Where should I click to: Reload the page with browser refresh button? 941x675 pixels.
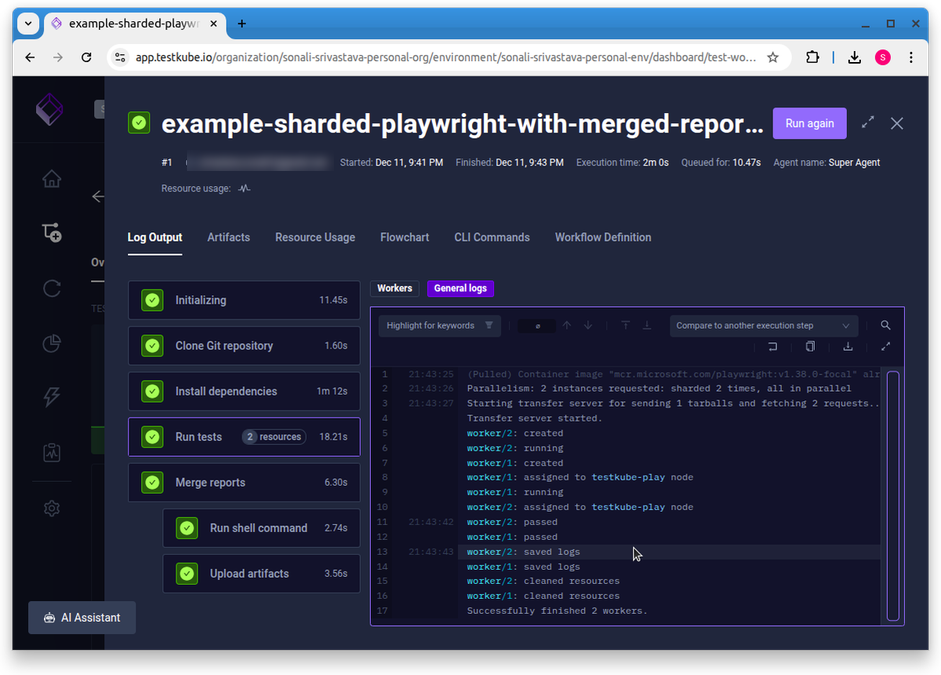tap(86, 57)
